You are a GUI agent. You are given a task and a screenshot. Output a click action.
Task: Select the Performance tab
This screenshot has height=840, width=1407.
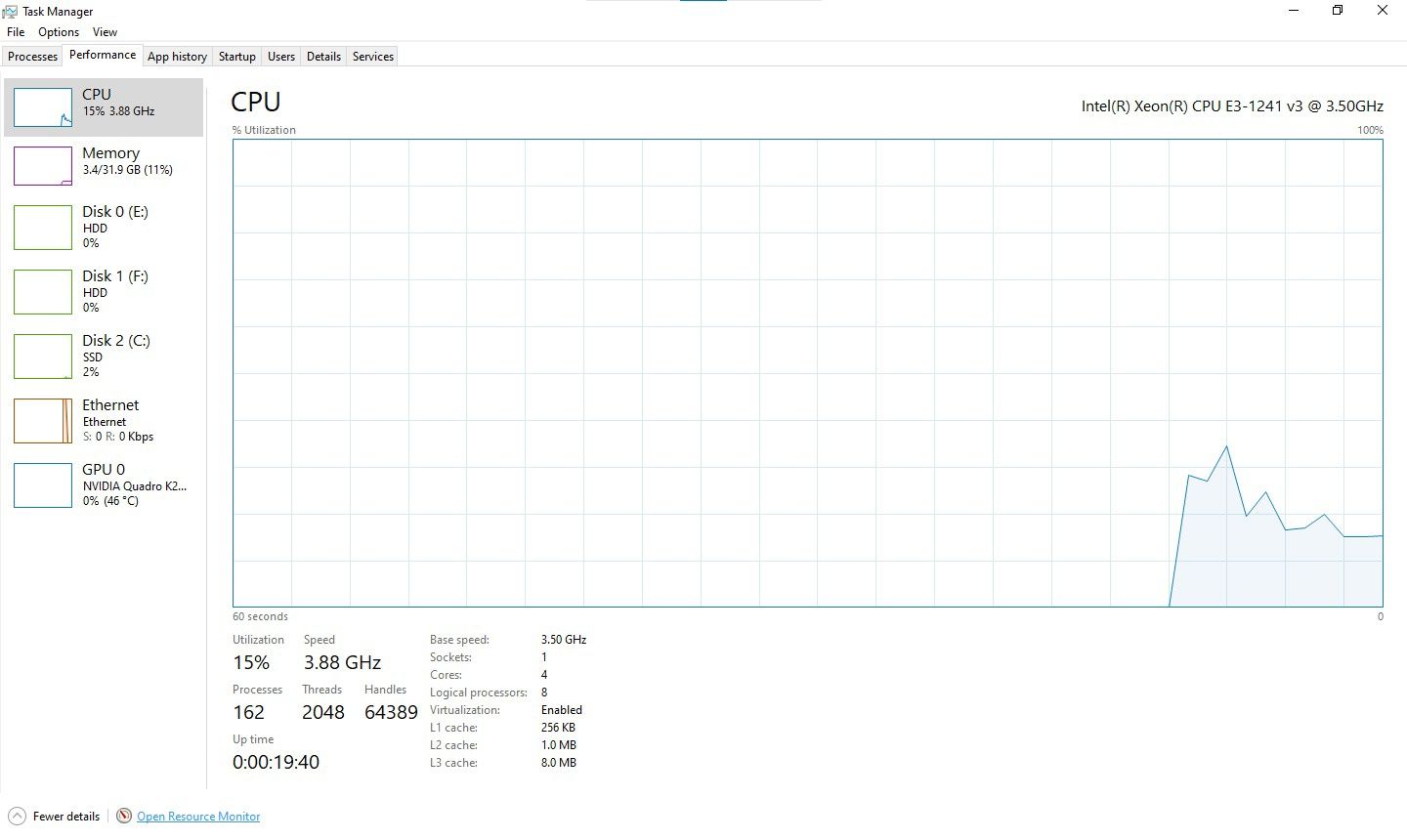(103, 55)
